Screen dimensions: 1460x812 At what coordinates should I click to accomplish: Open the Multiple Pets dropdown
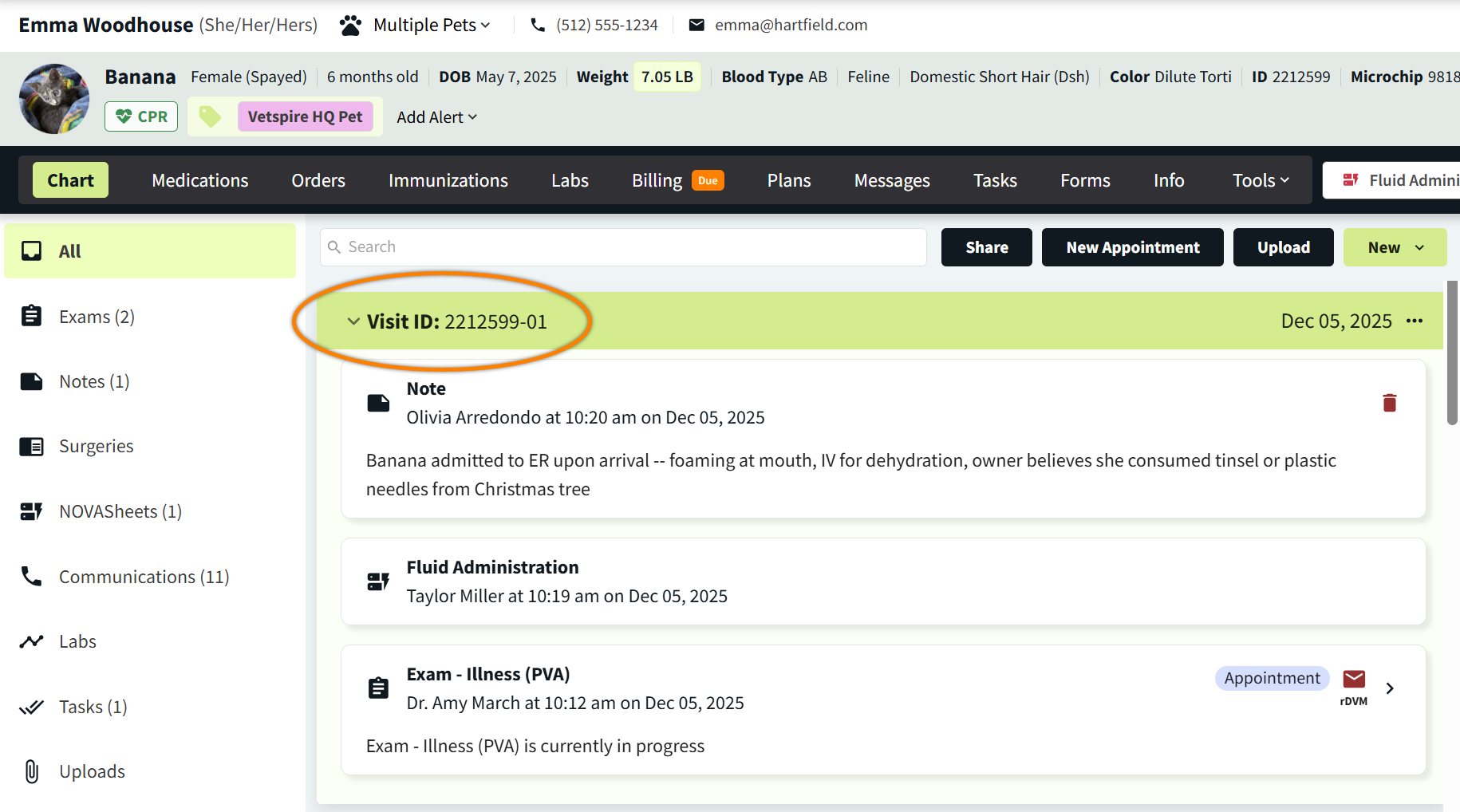tap(432, 26)
